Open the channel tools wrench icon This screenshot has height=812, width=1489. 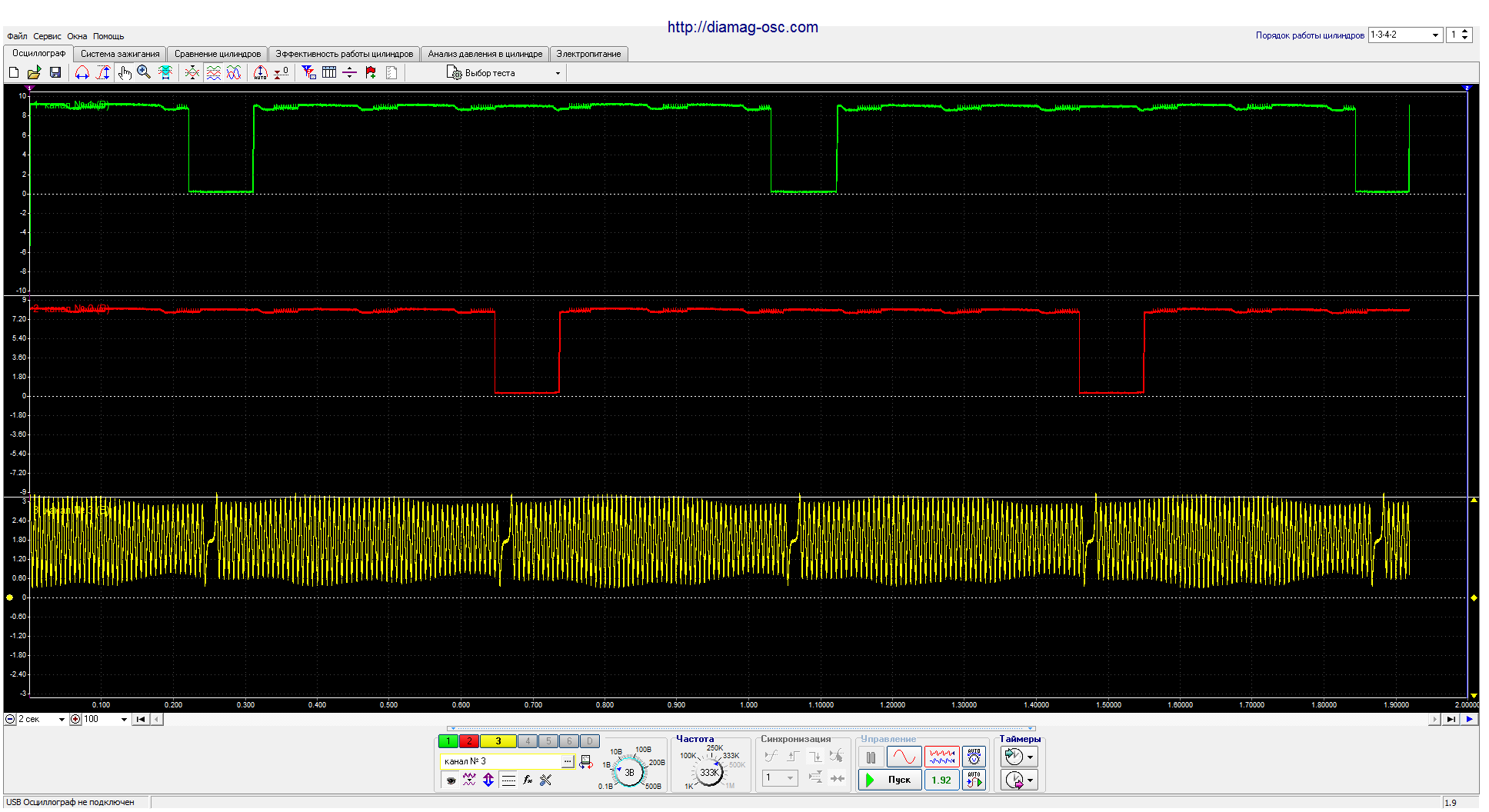(546, 780)
